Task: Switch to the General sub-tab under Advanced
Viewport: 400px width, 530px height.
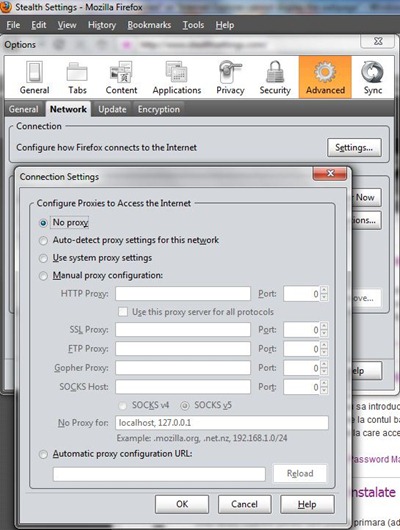Action: (23, 109)
